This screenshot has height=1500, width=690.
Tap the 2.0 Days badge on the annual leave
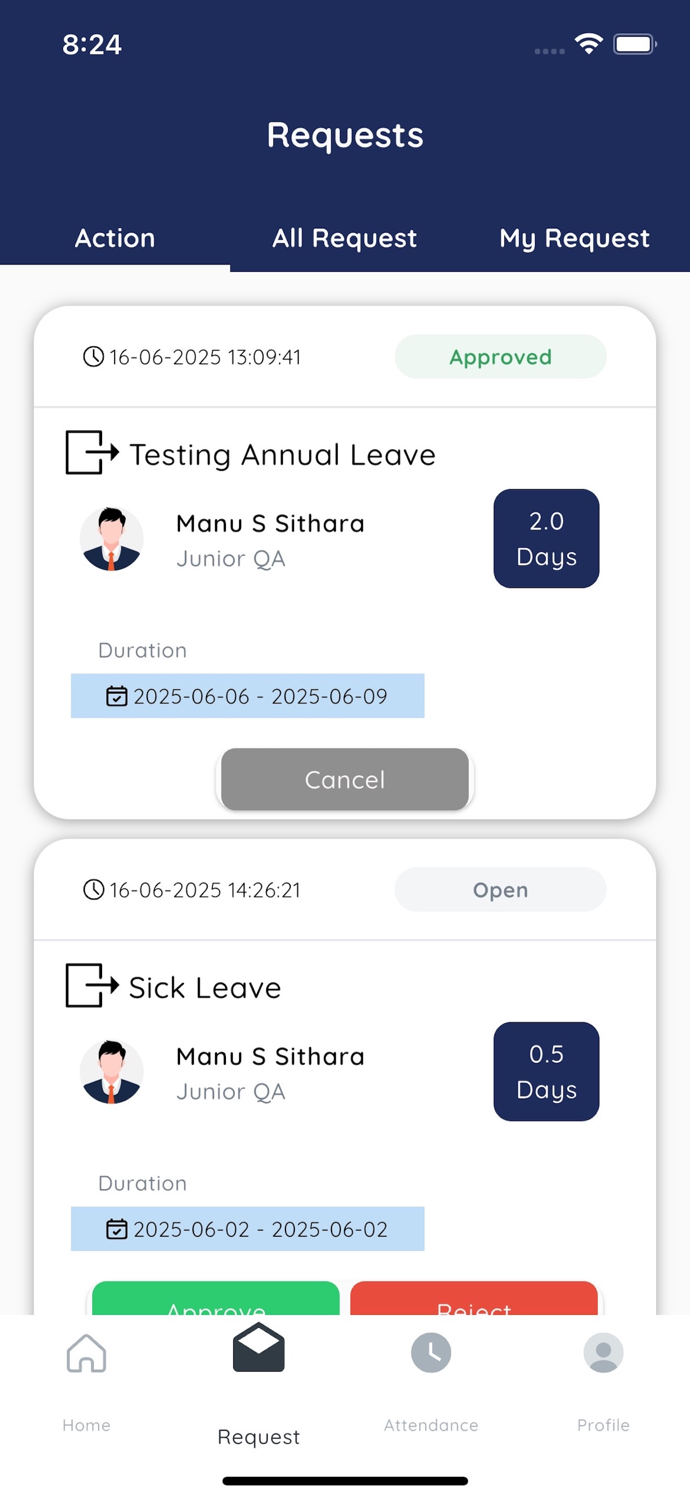546,538
